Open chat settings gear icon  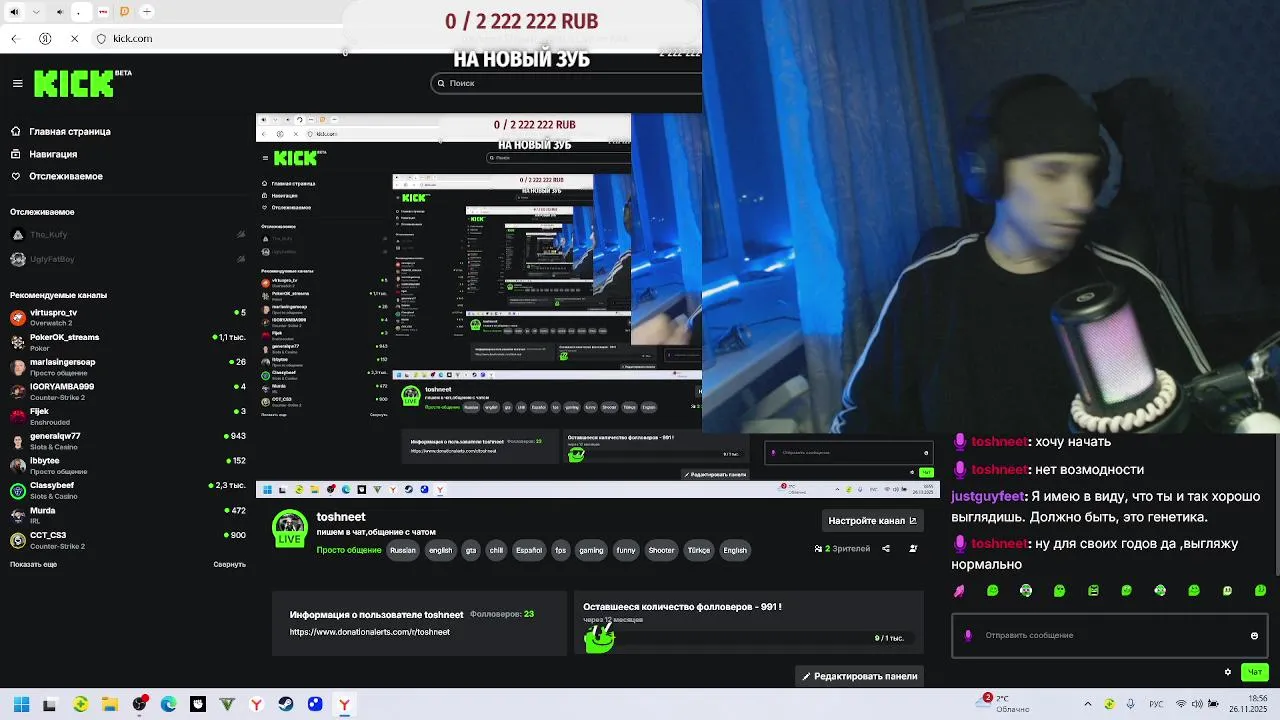(x=1228, y=672)
